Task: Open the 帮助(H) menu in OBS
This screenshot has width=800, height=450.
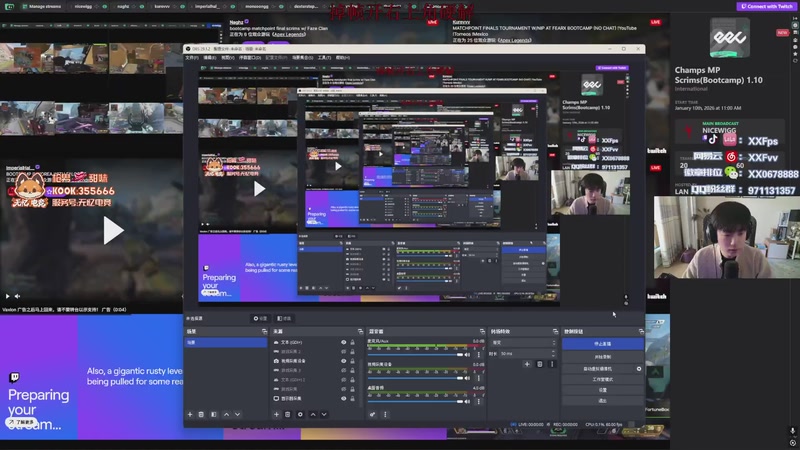Action: click(343, 58)
